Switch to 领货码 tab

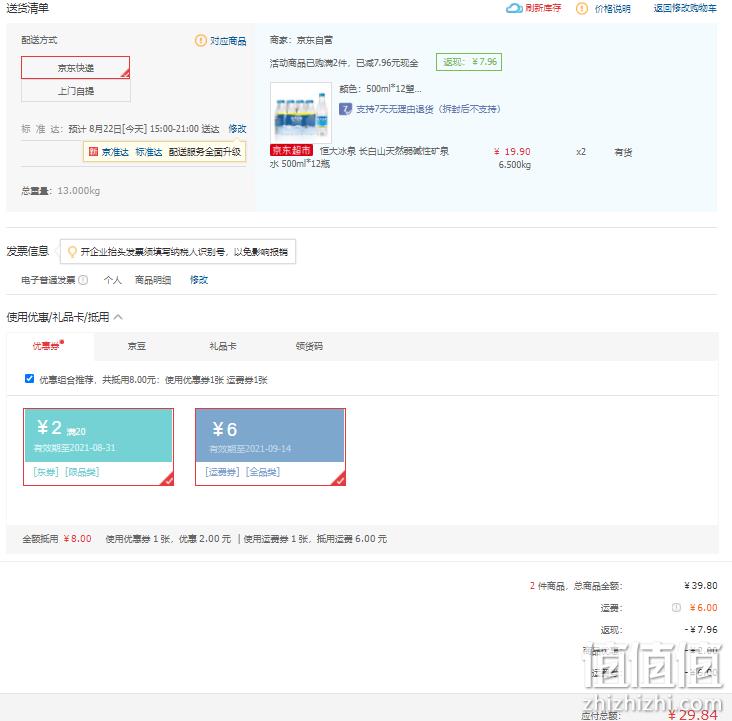click(x=309, y=346)
